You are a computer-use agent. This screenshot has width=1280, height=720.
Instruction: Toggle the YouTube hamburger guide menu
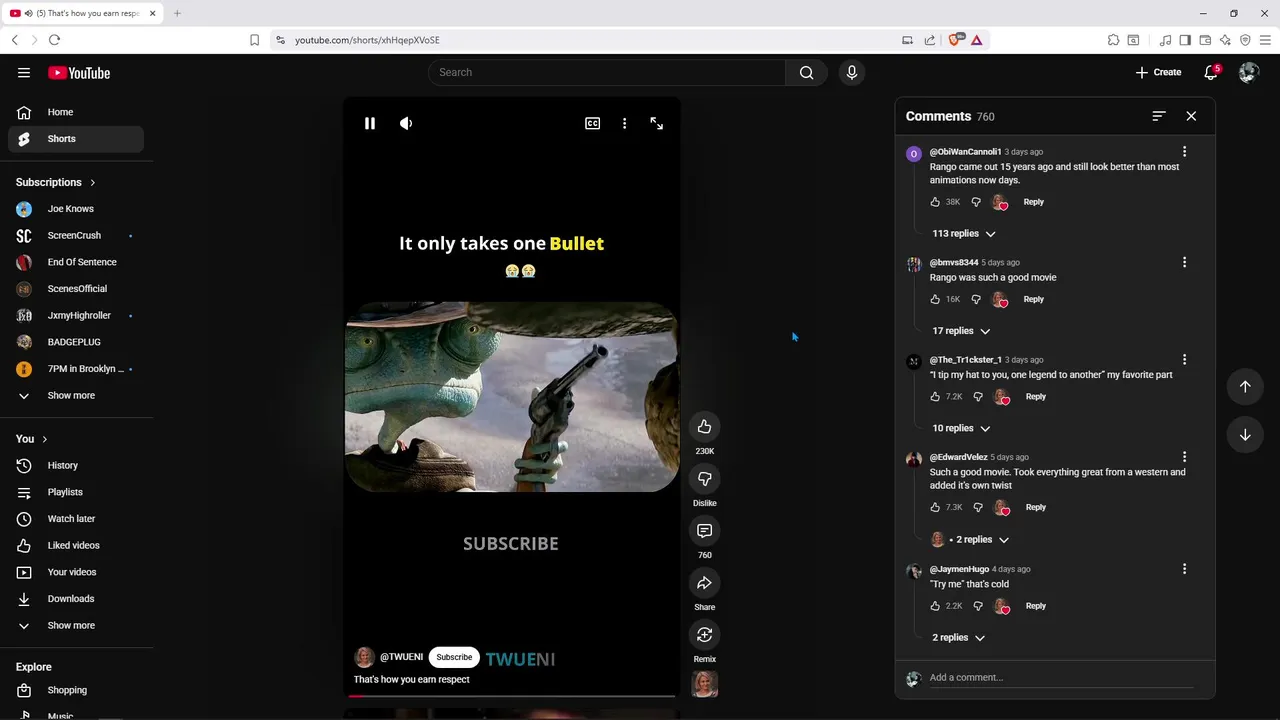point(24,72)
